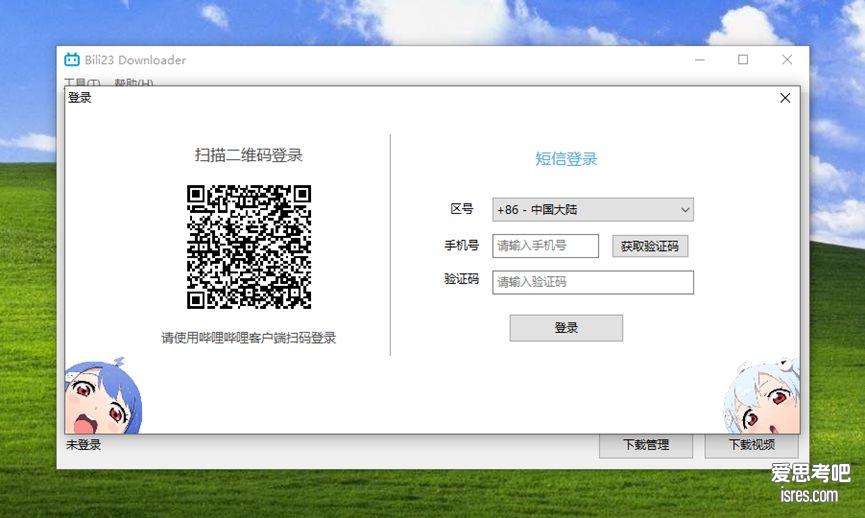
Task: Maximize the Bili23 Downloader window
Action: (x=743, y=60)
